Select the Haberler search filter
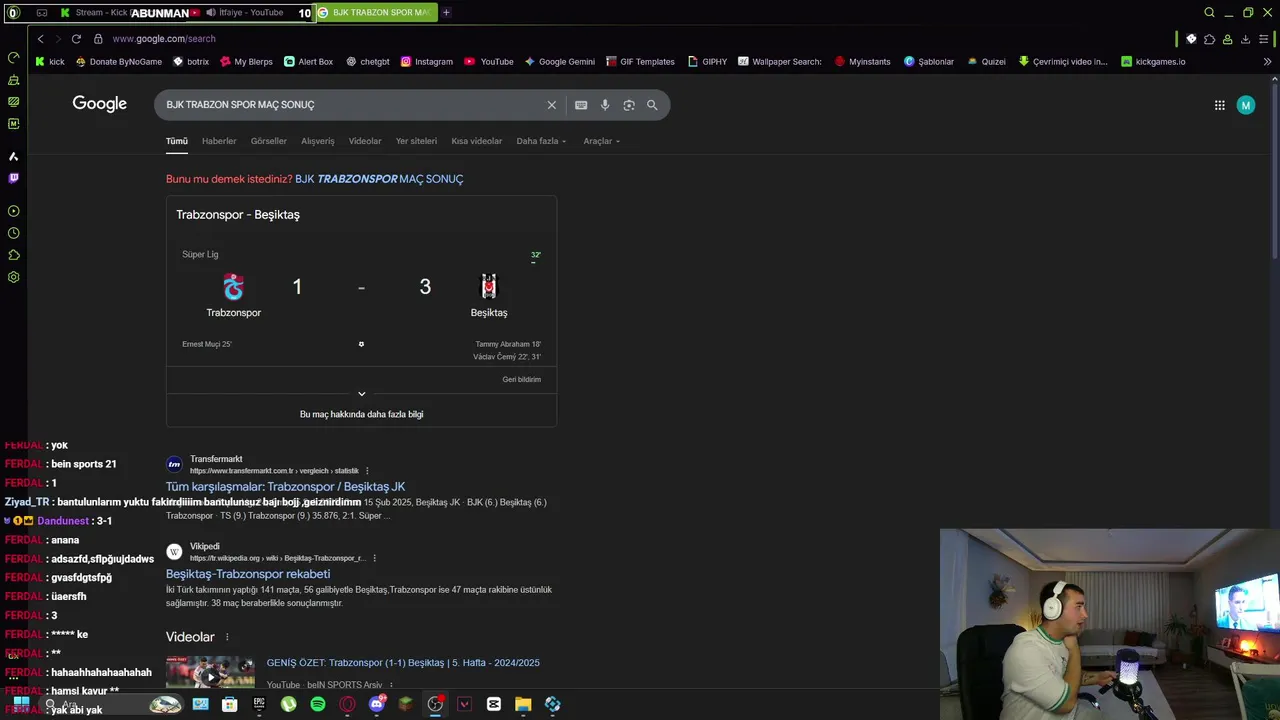This screenshot has width=1280, height=720. 219,141
